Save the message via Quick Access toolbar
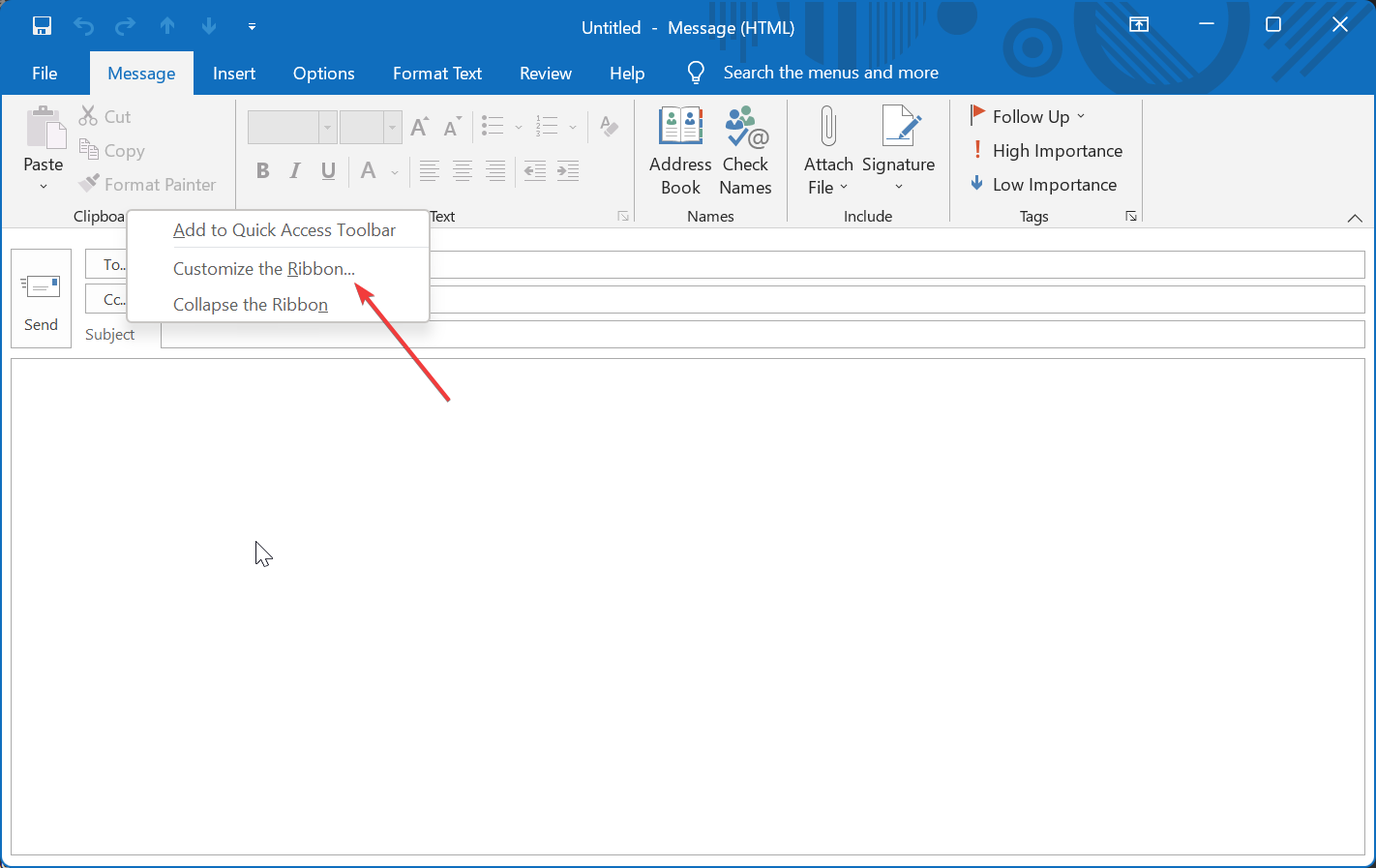Screen dimensions: 1376x868 point(42,25)
